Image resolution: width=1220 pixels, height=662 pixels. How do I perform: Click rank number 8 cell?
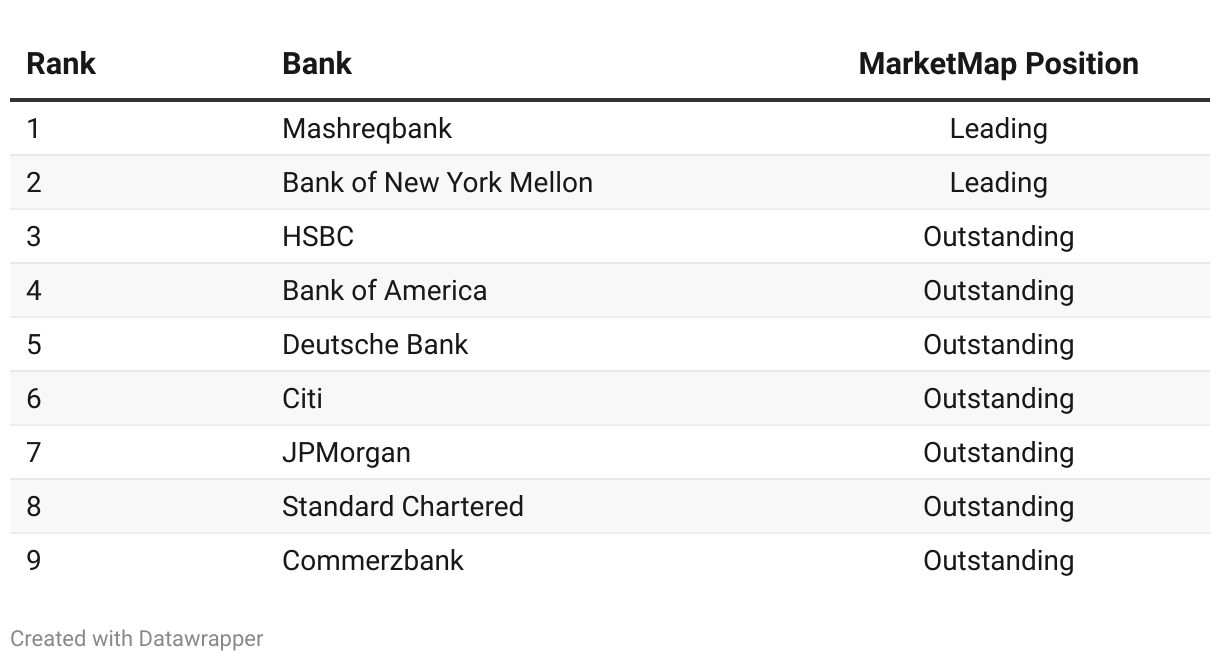coord(34,507)
